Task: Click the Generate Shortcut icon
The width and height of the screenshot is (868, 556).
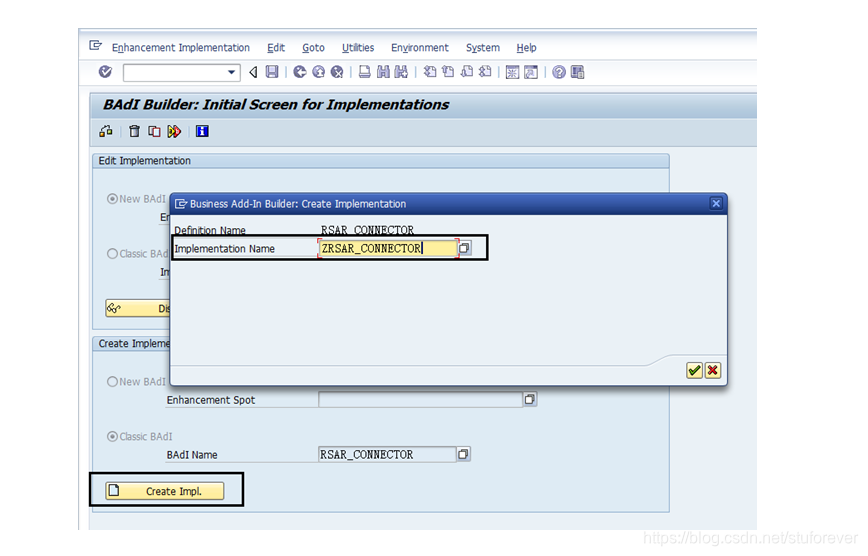Action: point(531,73)
